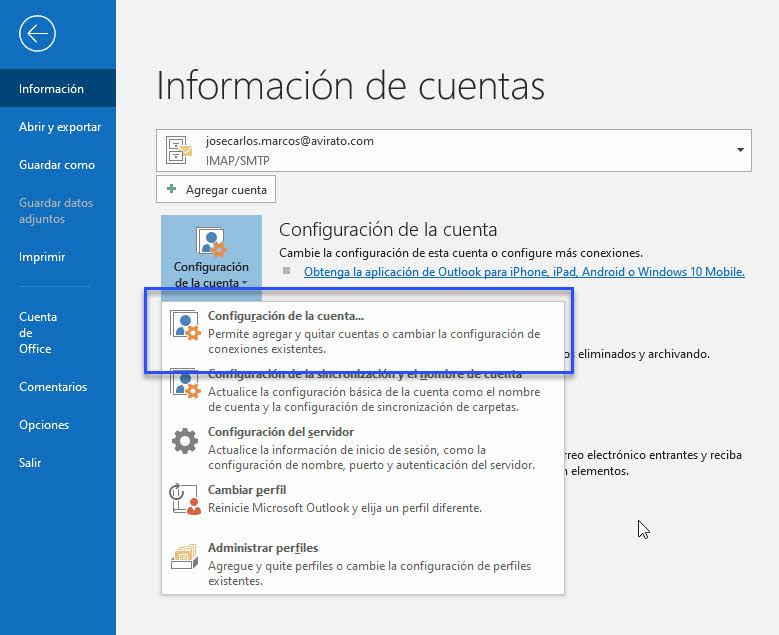Click the green plus icon on Agregar cuenta
This screenshot has width=779, height=635.
pos(171,189)
